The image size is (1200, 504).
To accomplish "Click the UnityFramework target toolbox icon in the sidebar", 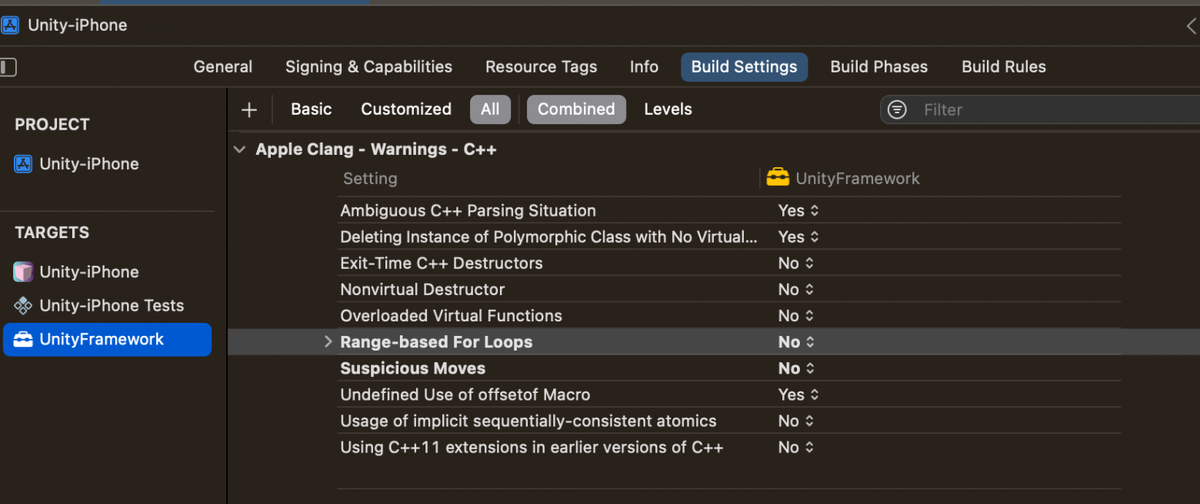I will point(23,340).
